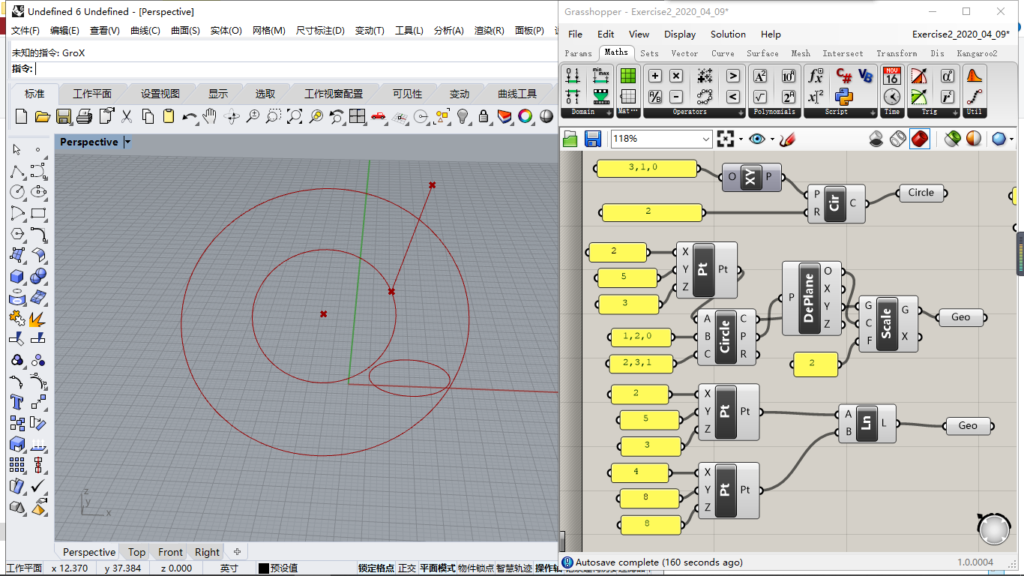Cut selection with the scissors icon
The image size is (1024, 576).
[x=127, y=117]
